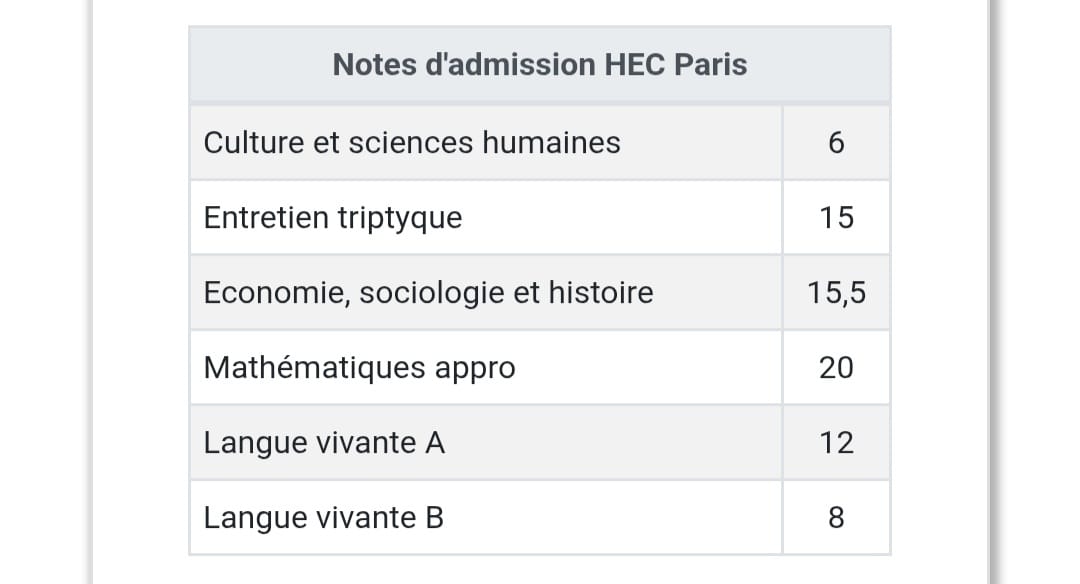Image resolution: width=1080 pixels, height=584 pixels.
Task: Click the word 'sociologie' in third row
Action: pyautogui.click(x=432, y=293)
